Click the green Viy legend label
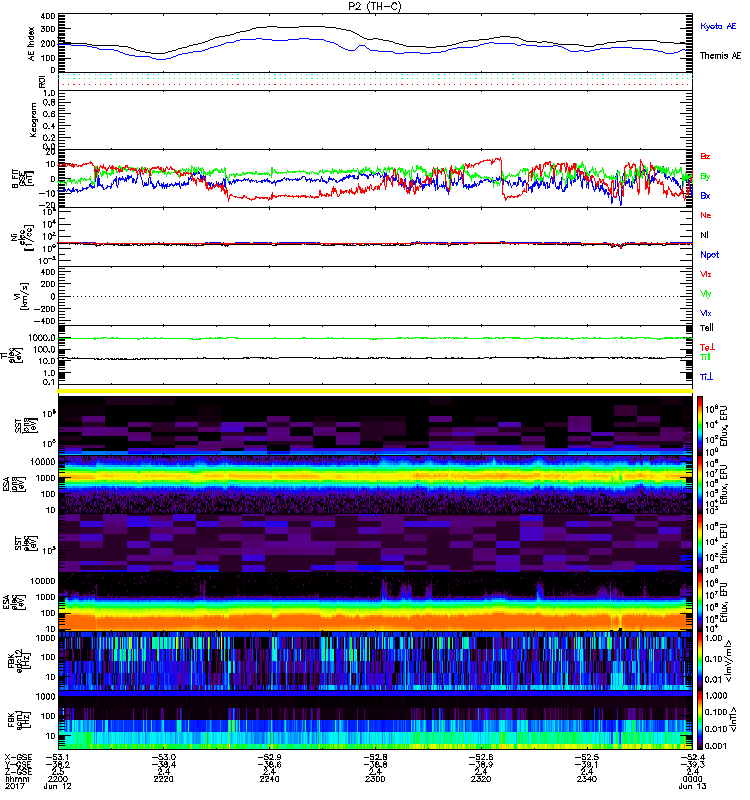Image resolution: width=750 pixels, height=800 pixels. click(706, 294)
